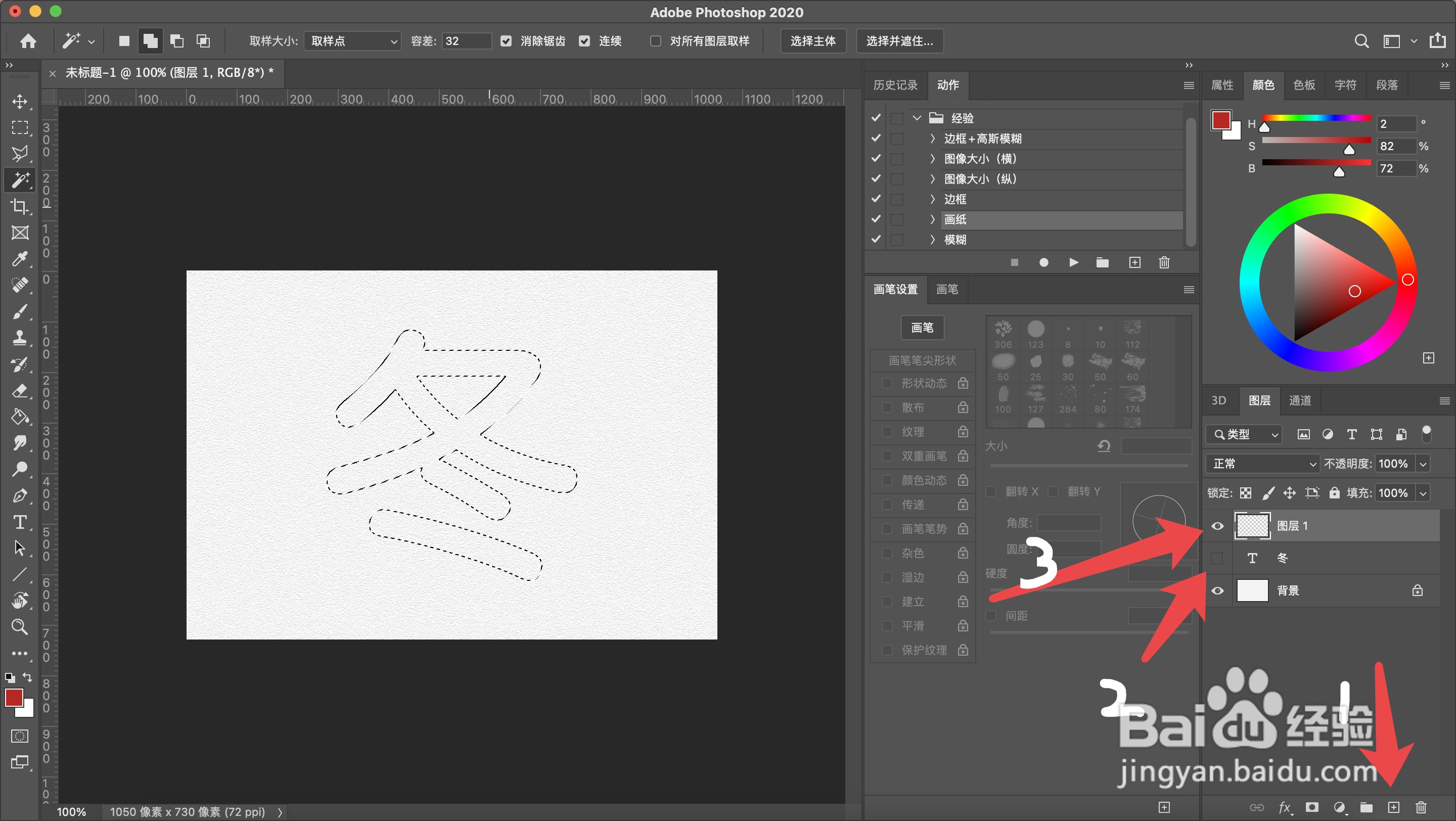Switch to the 通道 tab
The height and width of the screenshot is (821, 1456).
(x=1299, y=400)
